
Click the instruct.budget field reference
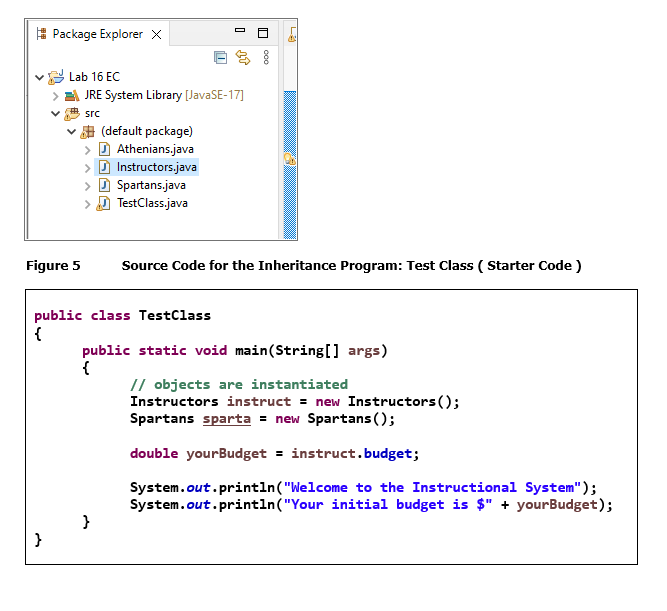tap(352, 454)
